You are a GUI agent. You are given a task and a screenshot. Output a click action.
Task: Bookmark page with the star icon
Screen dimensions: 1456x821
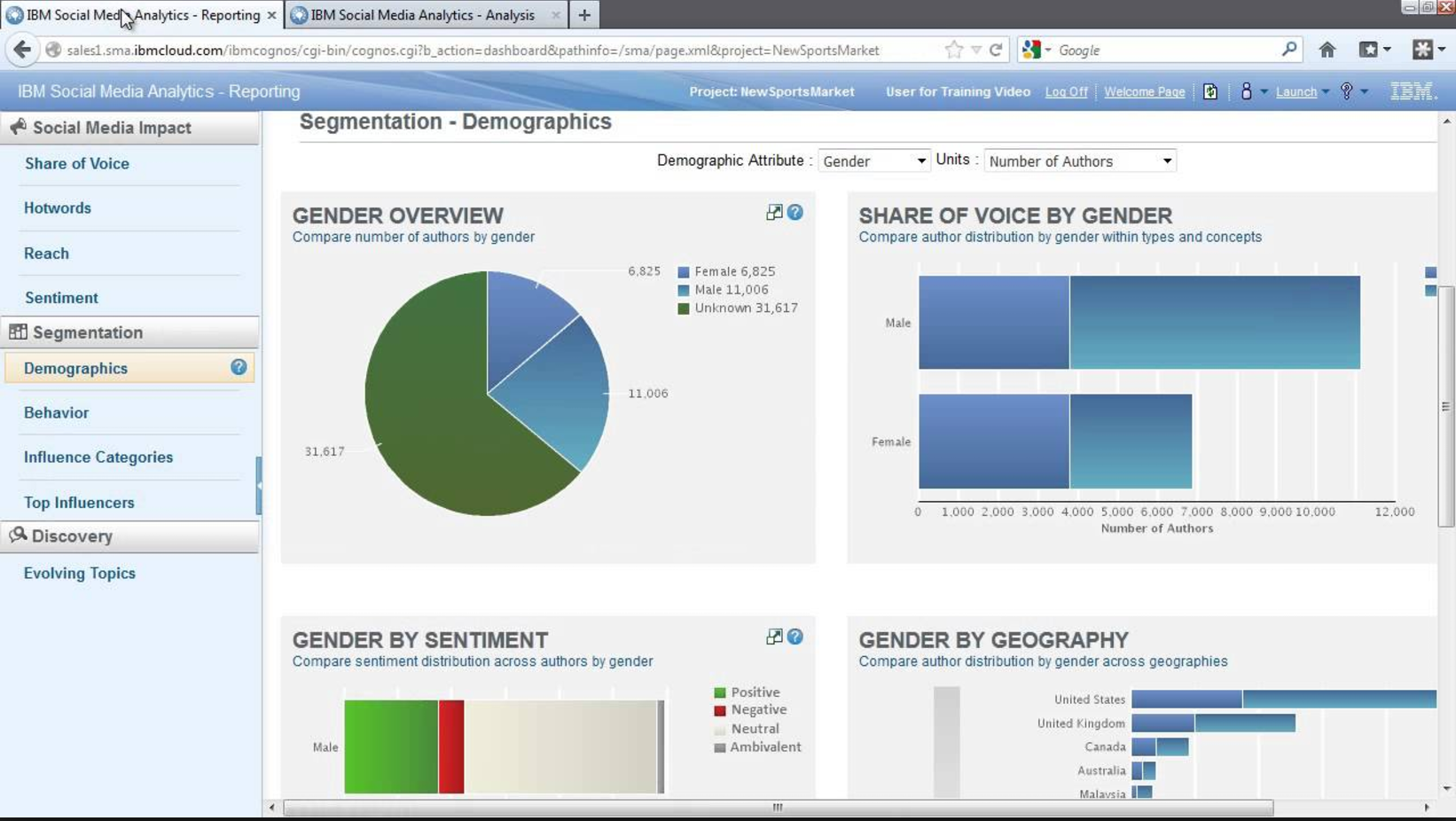pos(954,51)
